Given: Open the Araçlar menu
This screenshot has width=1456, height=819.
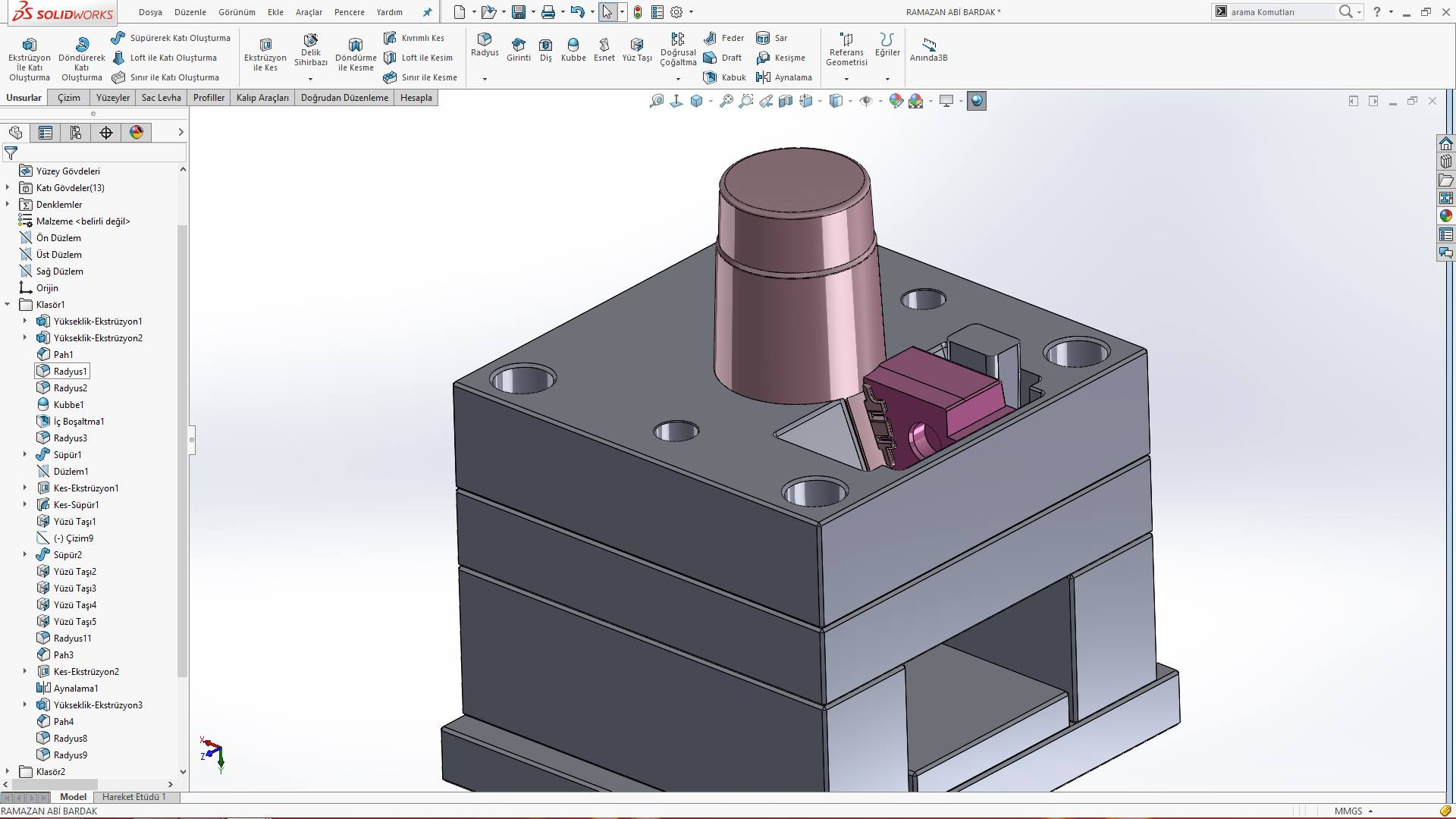Looking at the screenshot, I should pos(309,12).
